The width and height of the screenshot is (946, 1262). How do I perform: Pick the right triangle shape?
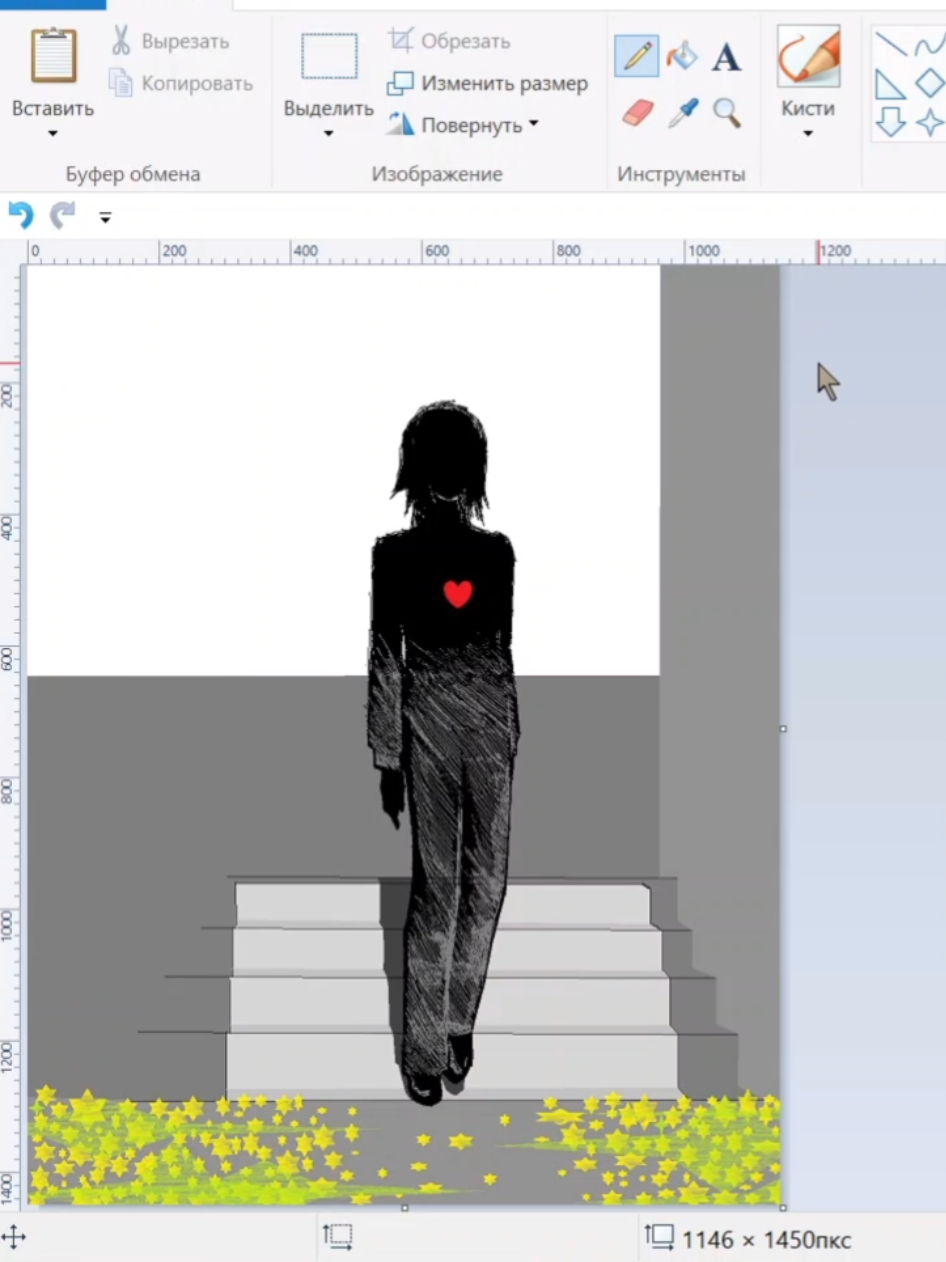(x=890, y=84)
